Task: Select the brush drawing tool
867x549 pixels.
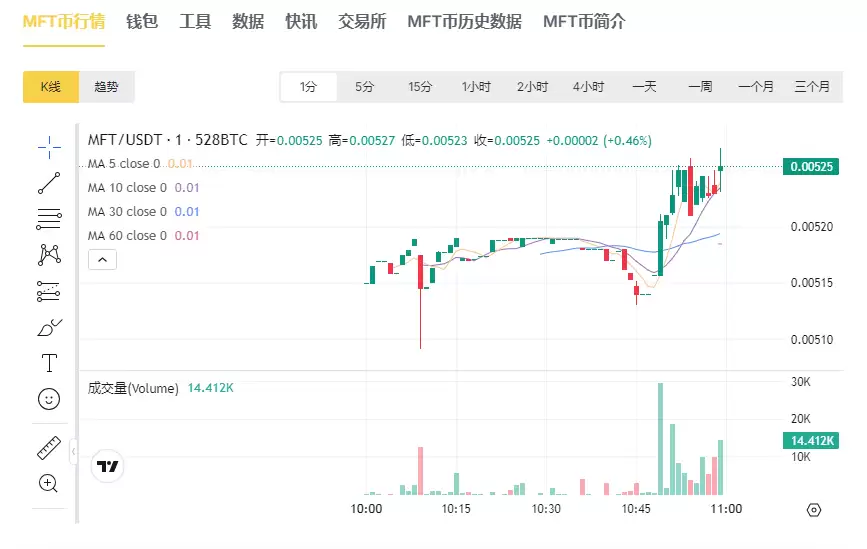Action: [x=48, y=327]
